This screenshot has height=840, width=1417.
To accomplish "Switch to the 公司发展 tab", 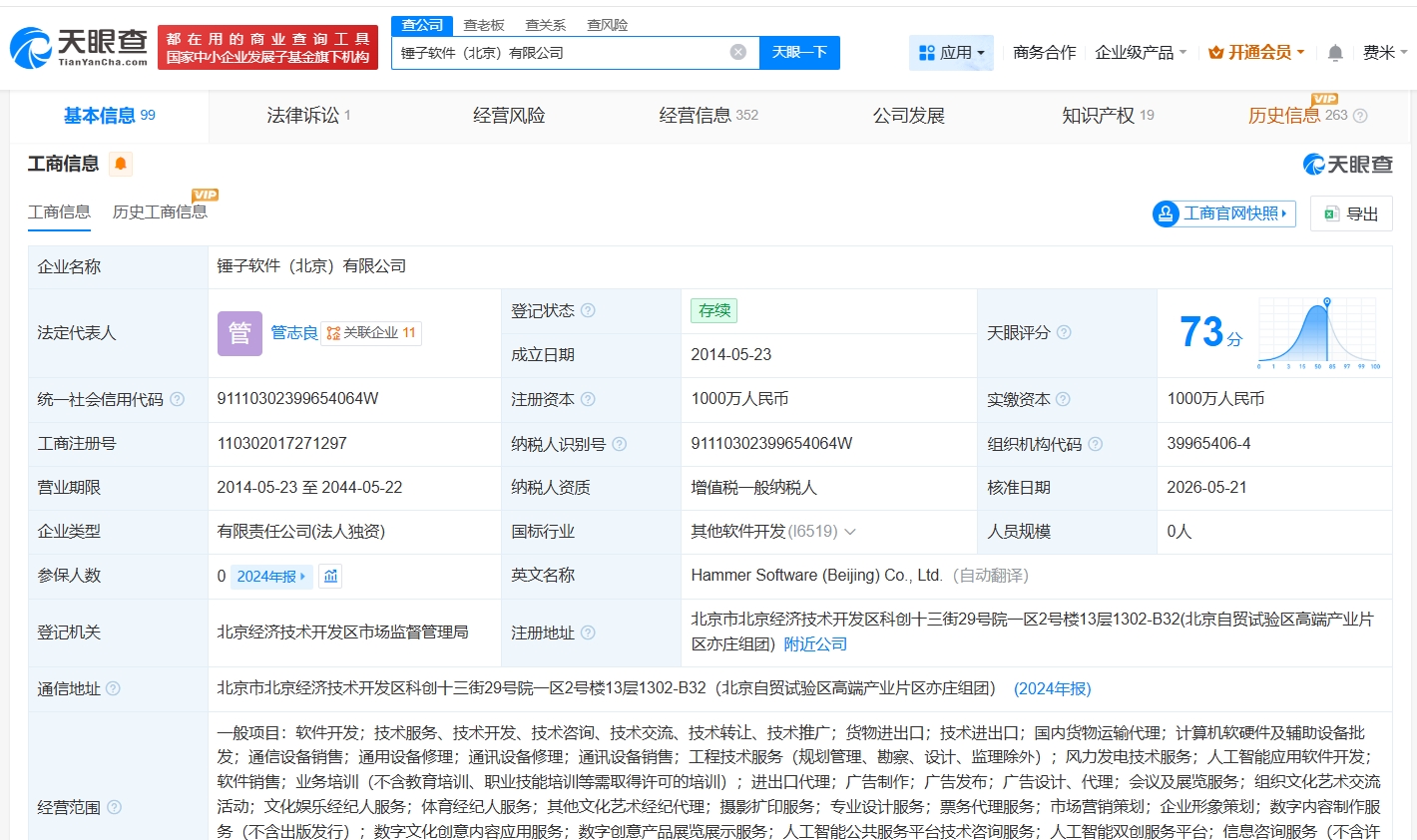I will click(x=908, y=116).
